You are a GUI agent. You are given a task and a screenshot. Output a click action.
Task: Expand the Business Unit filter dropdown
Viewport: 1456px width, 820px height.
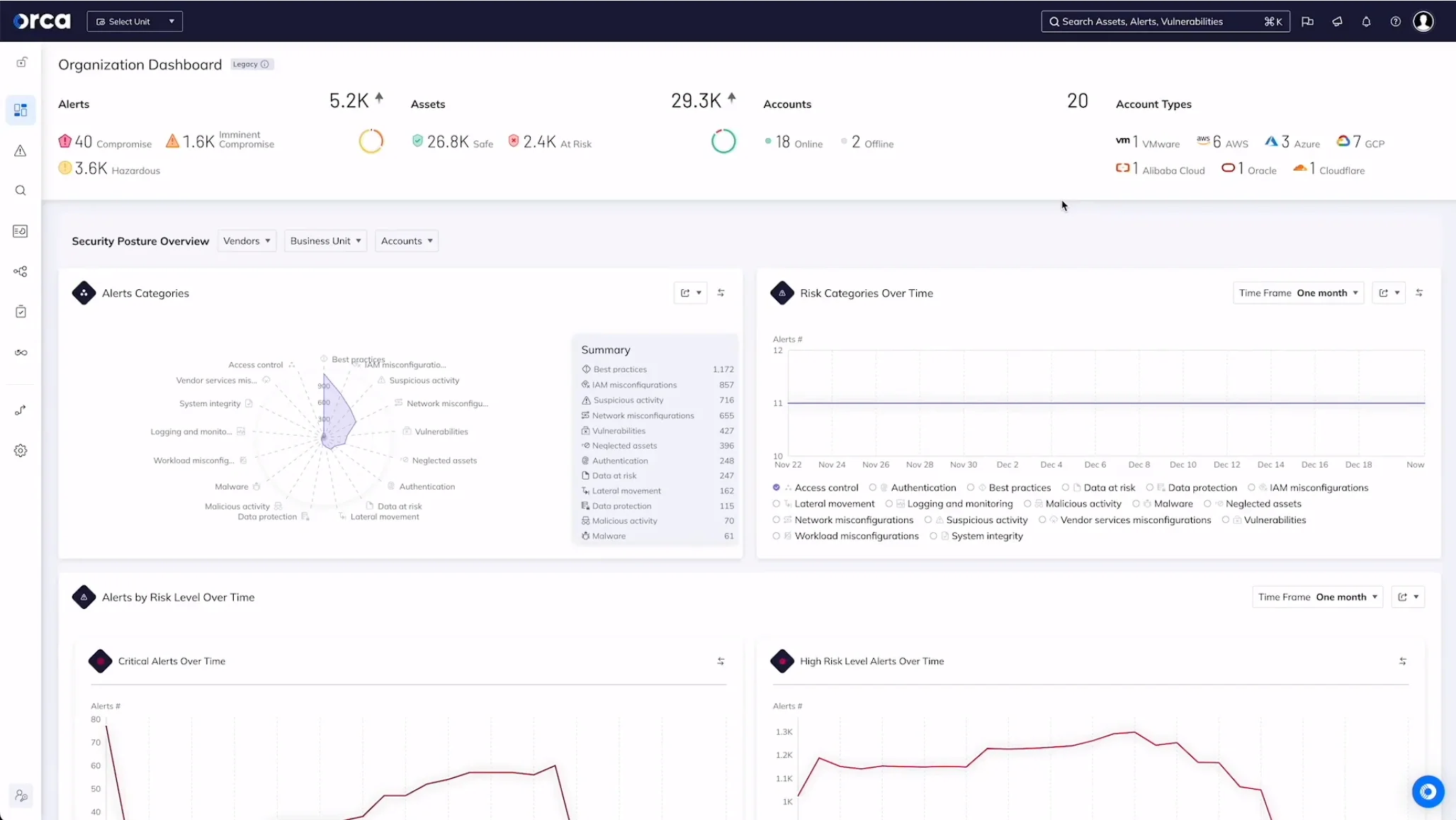325,240
